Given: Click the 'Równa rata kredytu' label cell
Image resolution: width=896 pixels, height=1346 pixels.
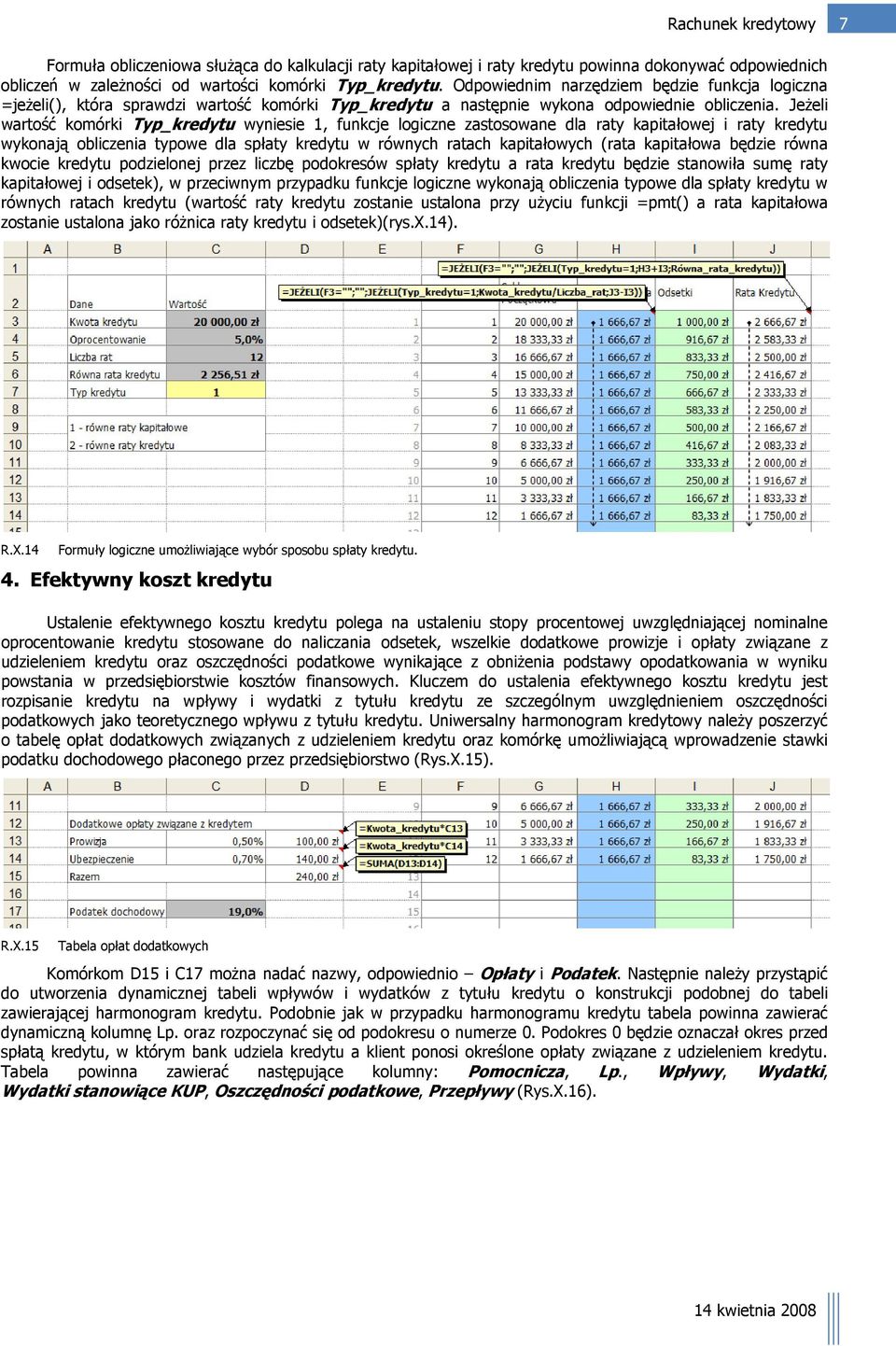Looking at the screenshot, I should (117, 375).
